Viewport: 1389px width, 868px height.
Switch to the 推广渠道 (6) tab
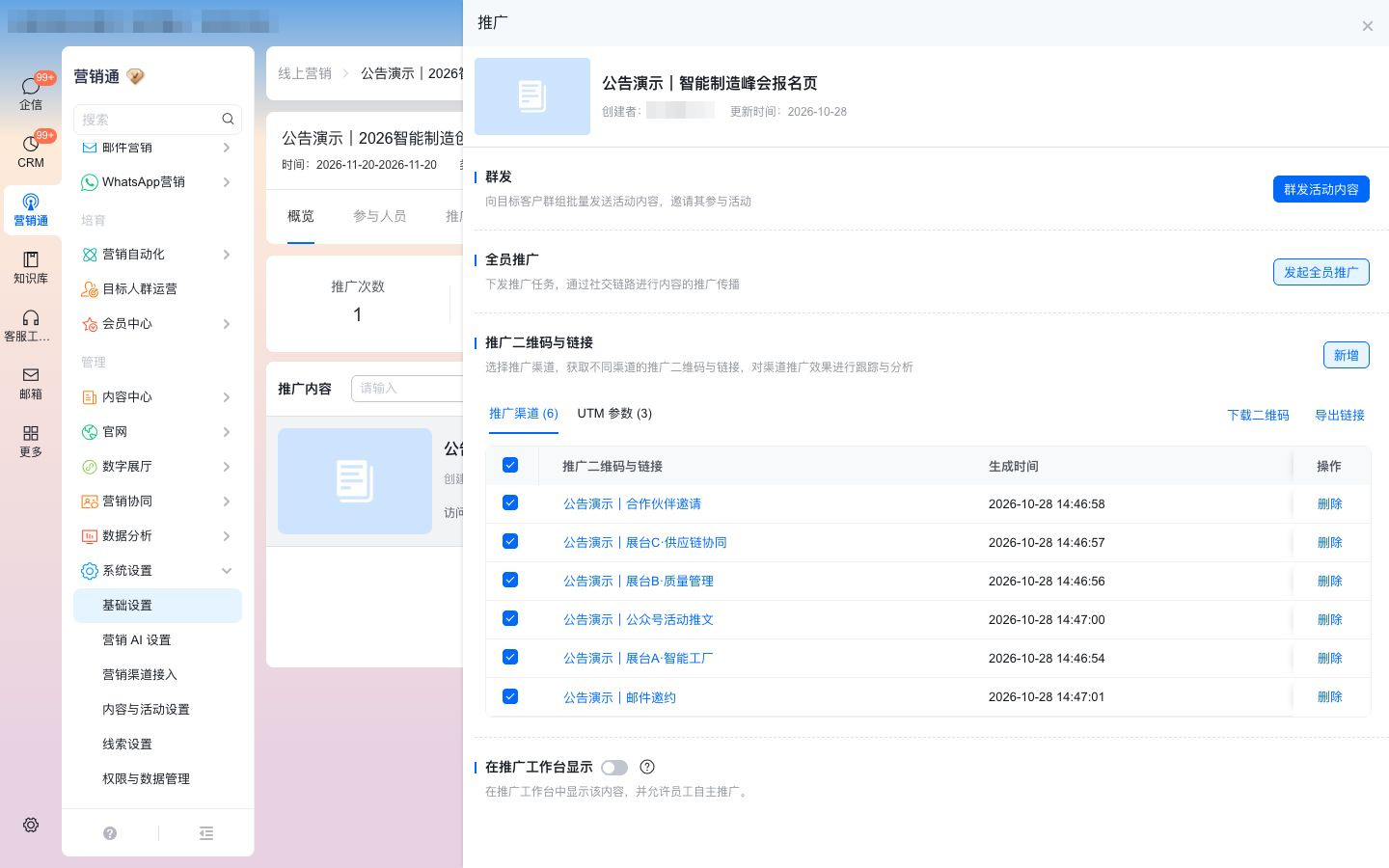tap(524, 414)
